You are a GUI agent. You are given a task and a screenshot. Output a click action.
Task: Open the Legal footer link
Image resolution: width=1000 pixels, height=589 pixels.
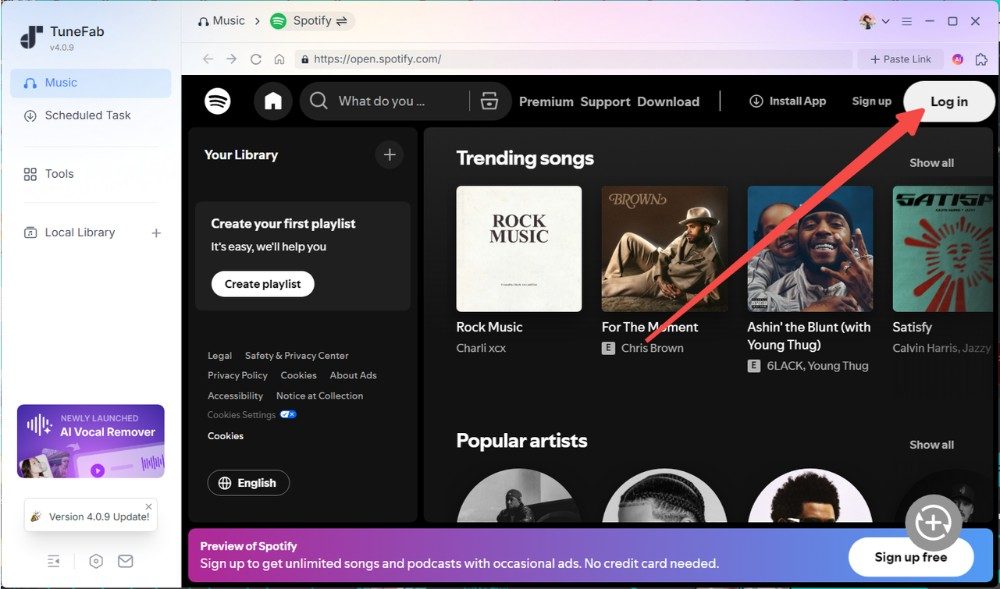(x=219, y=356)
